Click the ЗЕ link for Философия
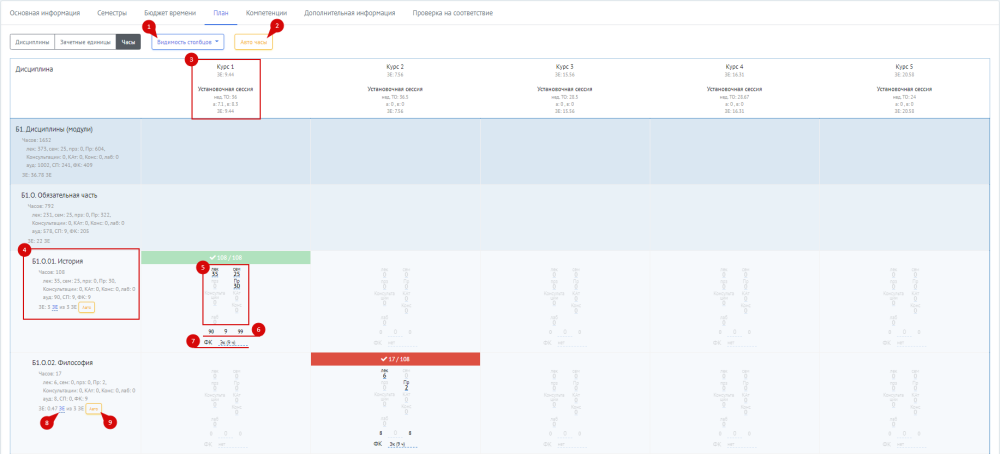The height and width of the screenshot is (454, 1000). pos(62,408)
